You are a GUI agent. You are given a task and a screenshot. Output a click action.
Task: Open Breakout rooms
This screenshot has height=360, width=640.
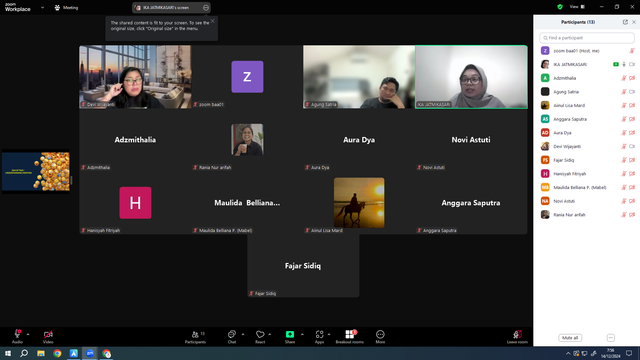[349, 336]
